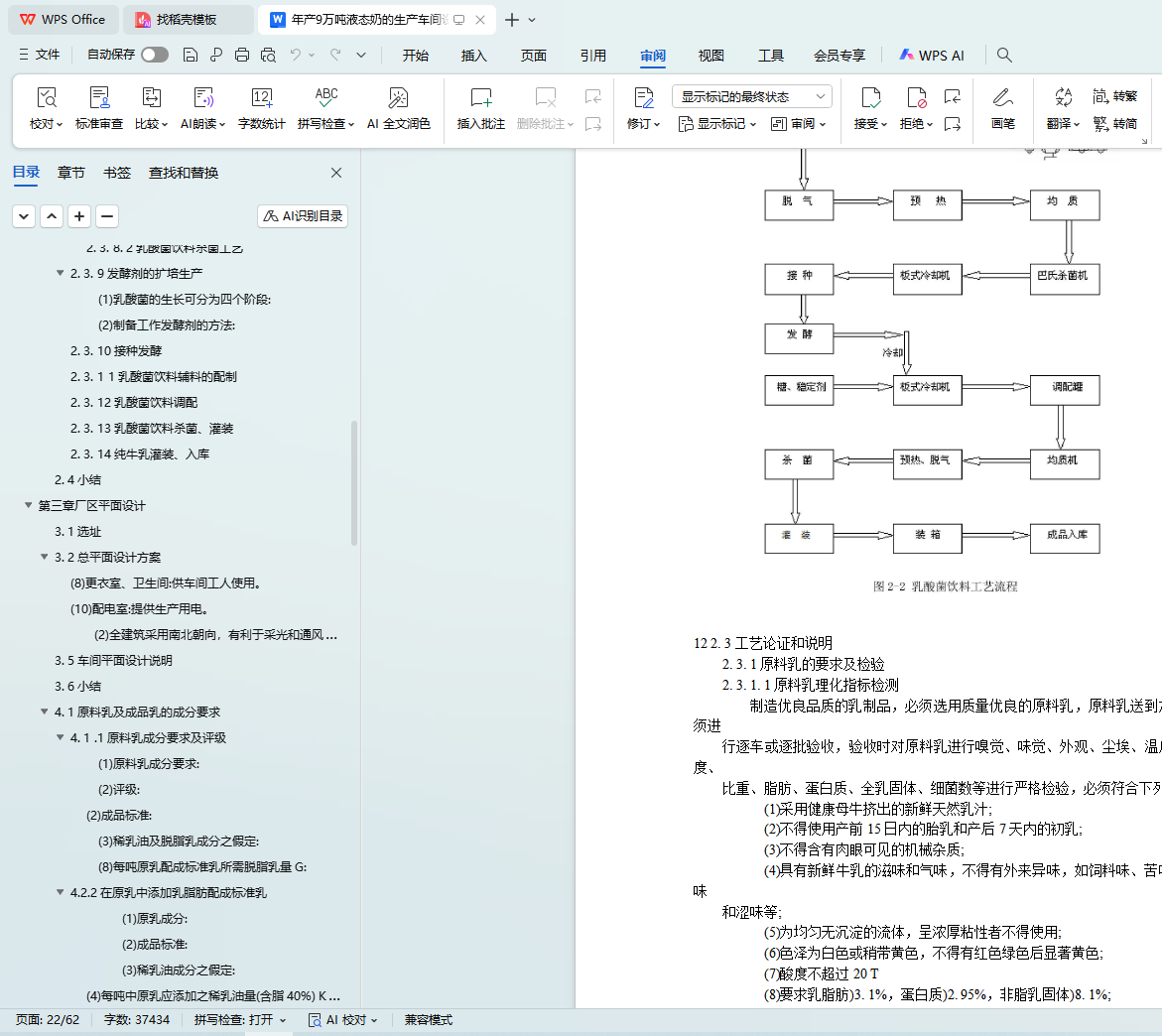This screenshot has width=1162, height=1036.
Task: Click the 页面 ribbon tab
Action: click(534, 55)
